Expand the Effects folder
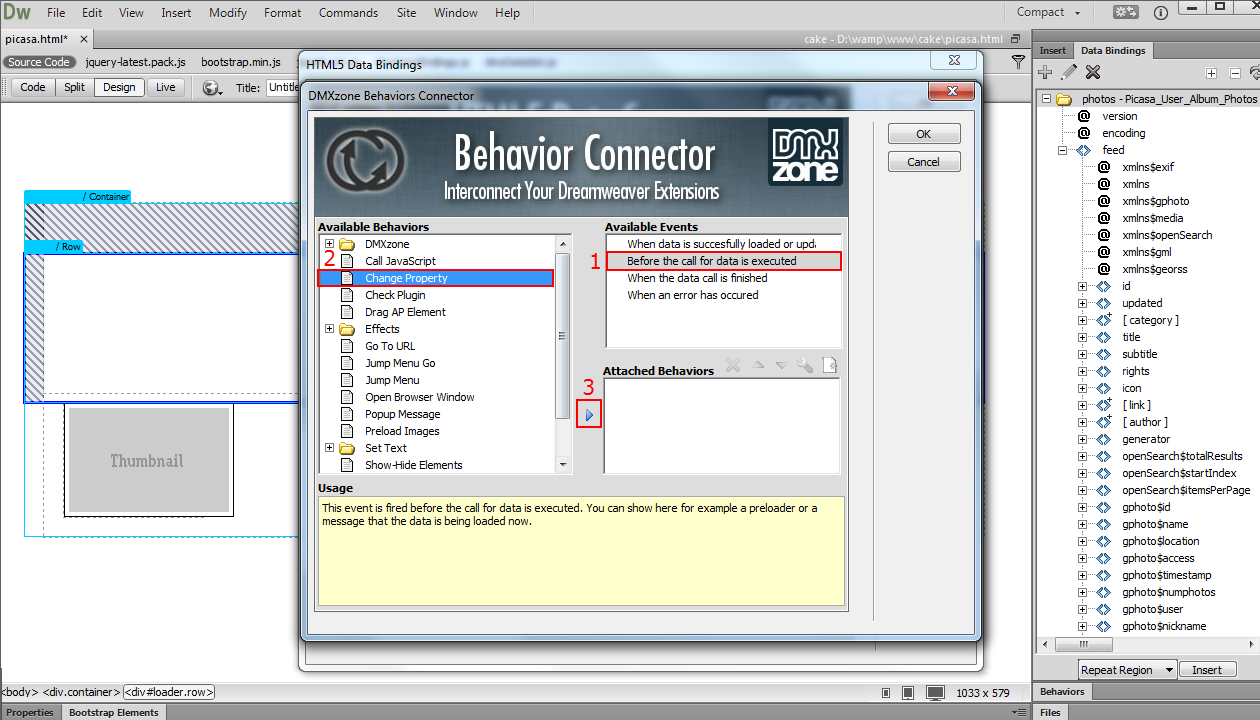 click(x=329, y=329)
